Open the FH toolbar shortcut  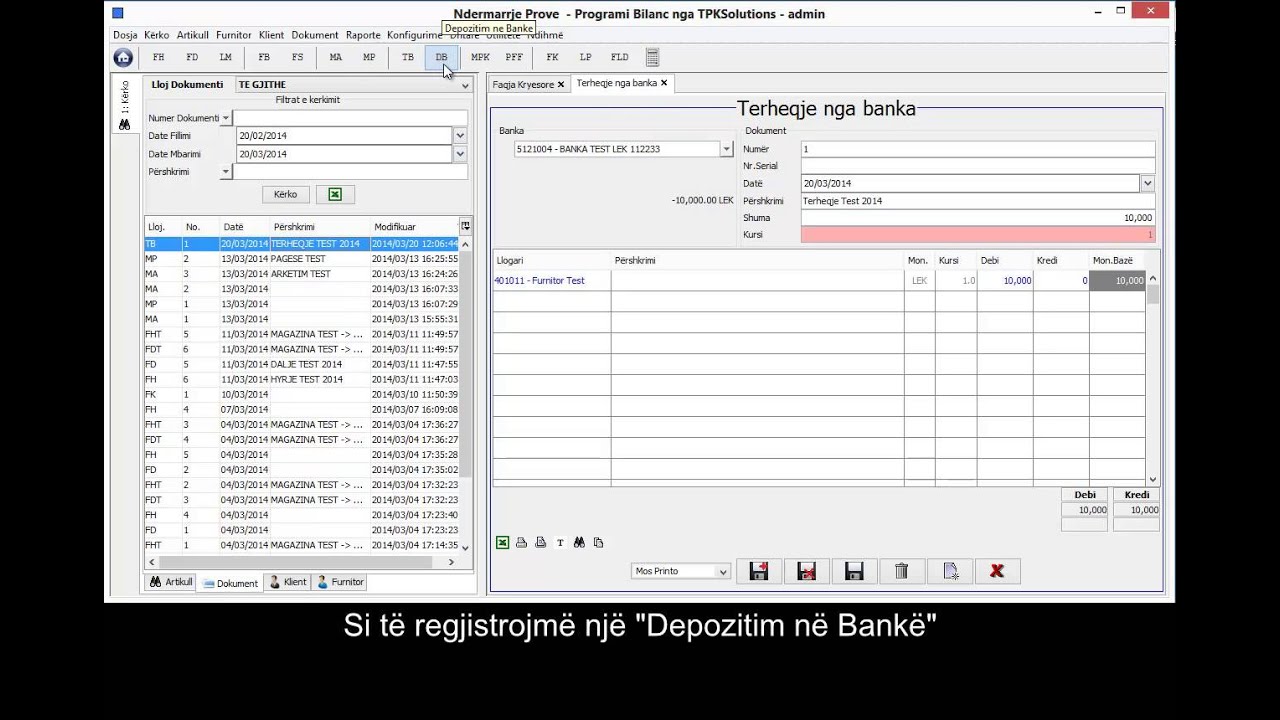[158, 58]
